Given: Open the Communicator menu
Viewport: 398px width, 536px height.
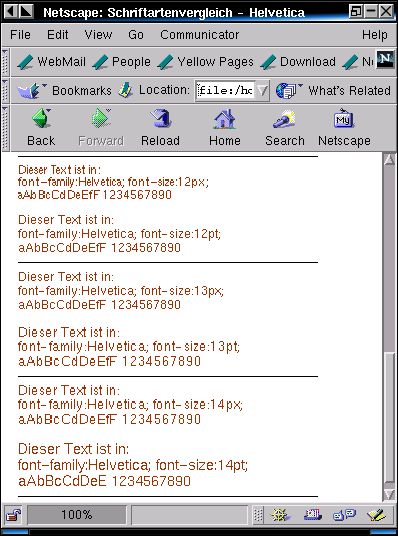Looking at the screenshot, I should (199, 35).
